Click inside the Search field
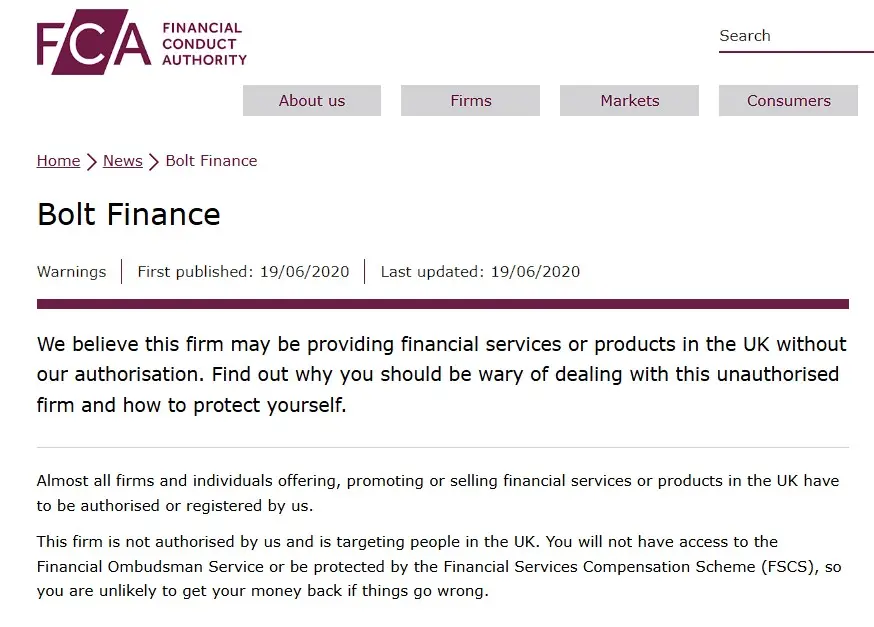Screen dimensions: 874x627 point(795,36)
